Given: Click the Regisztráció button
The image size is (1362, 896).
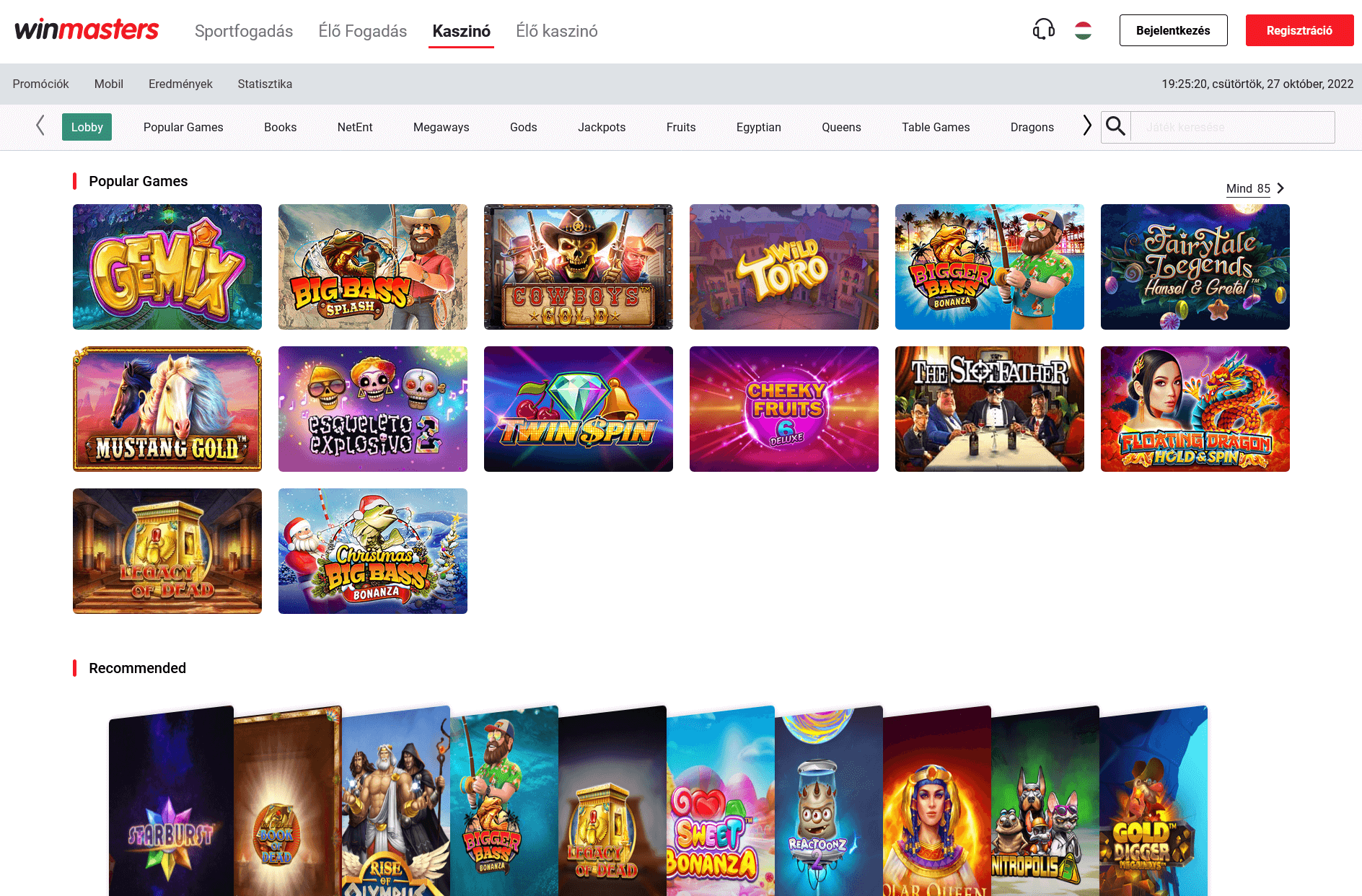Looking at the screenshot, I should point(1299,30).
